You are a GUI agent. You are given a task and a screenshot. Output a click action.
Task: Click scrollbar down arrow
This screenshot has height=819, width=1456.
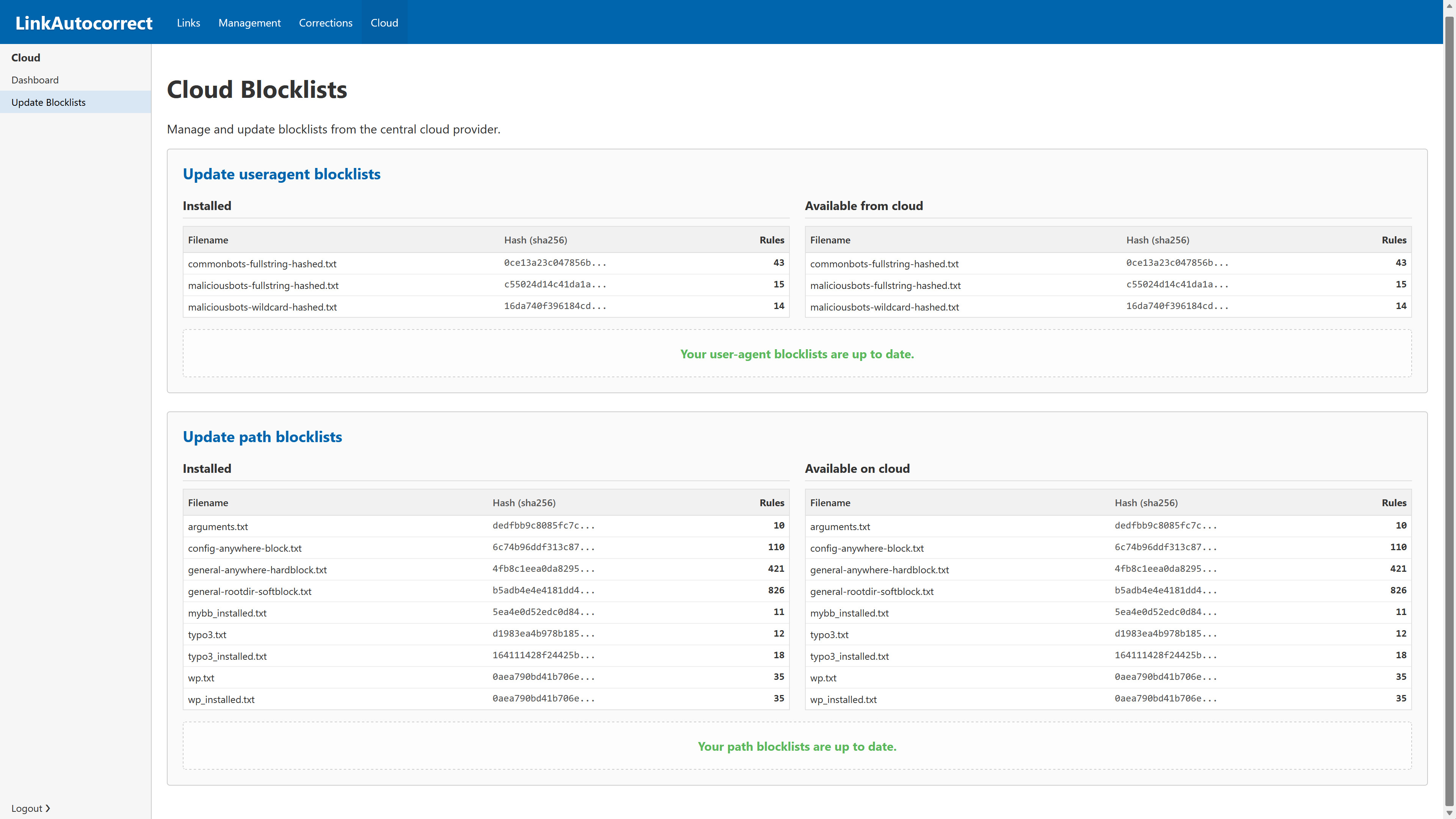[1450, 813]
